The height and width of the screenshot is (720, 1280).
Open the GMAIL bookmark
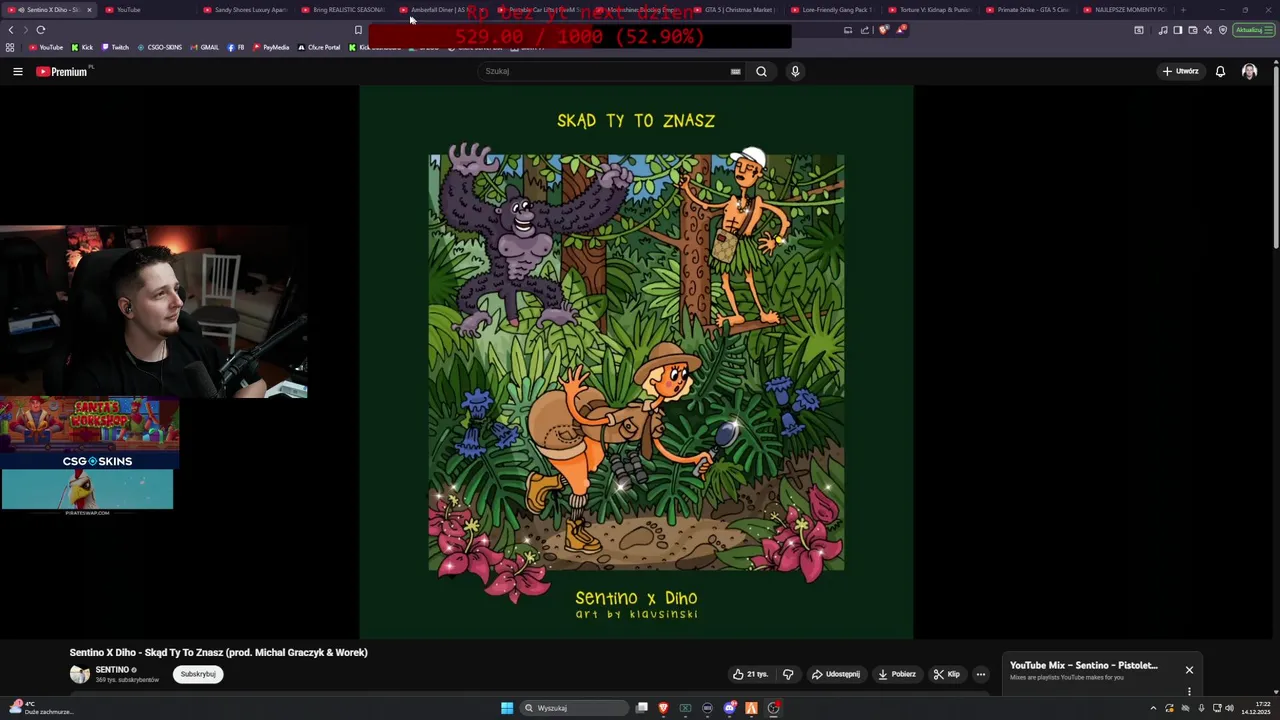(x=204, y=47)
